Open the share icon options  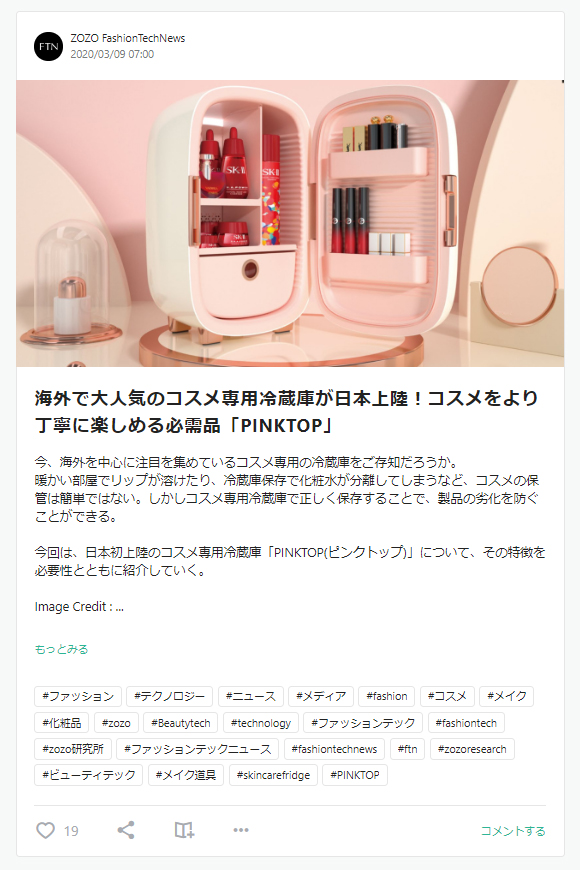click(x=126, y=830)
